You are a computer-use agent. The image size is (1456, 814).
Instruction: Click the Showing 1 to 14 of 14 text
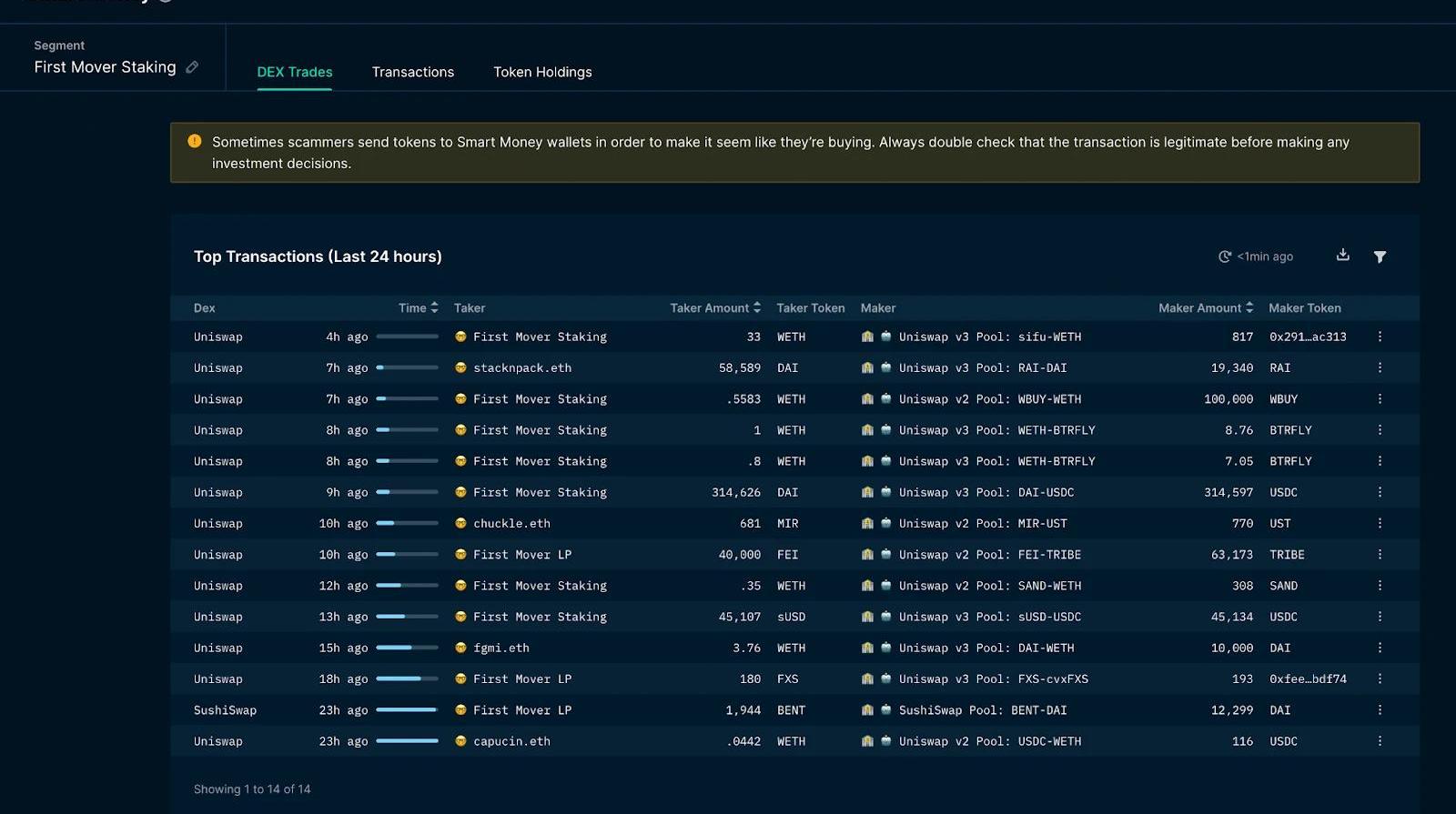tap(252, 789)
